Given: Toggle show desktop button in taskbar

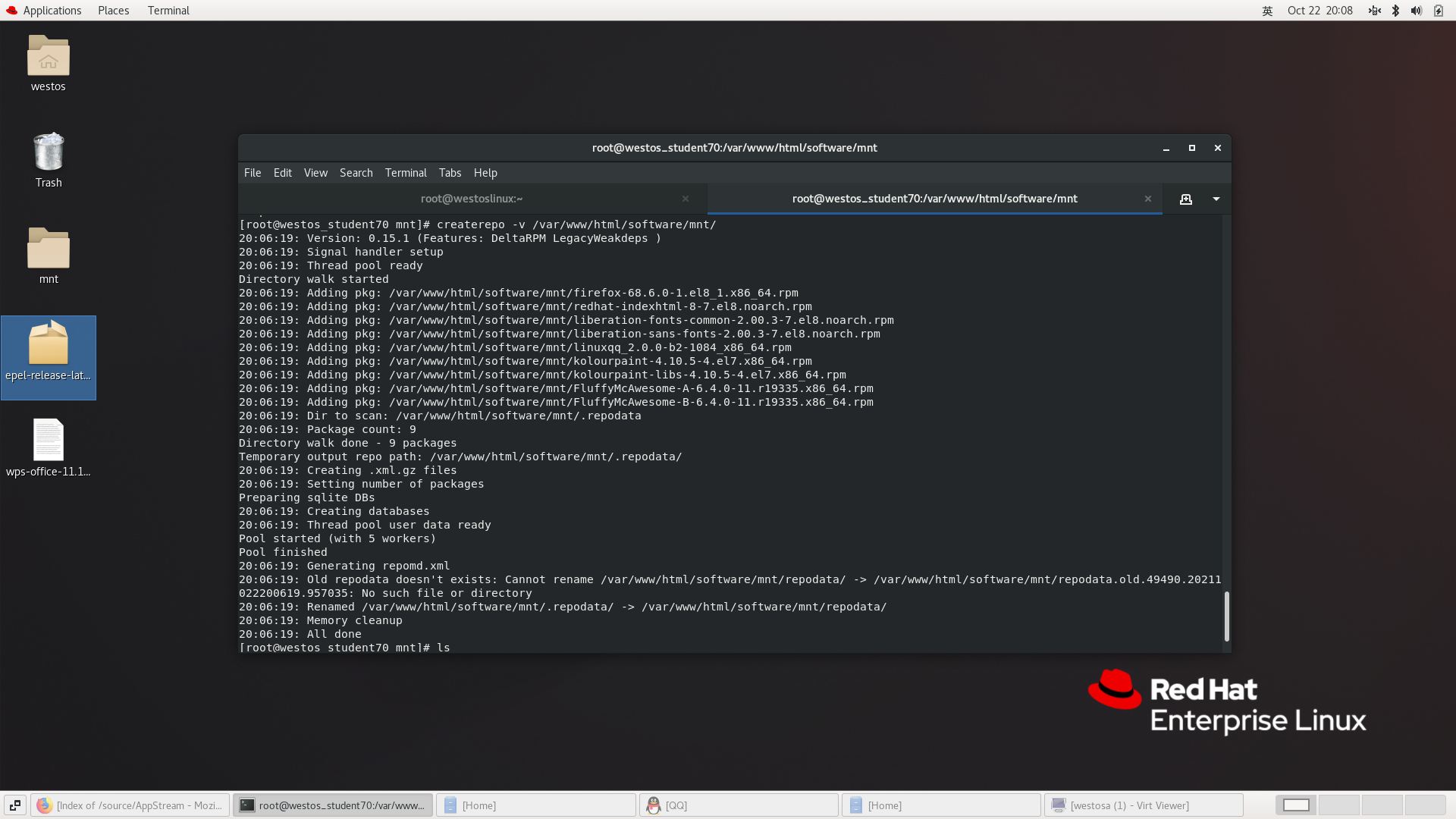Looking at the screenshot, I should 15,805.
